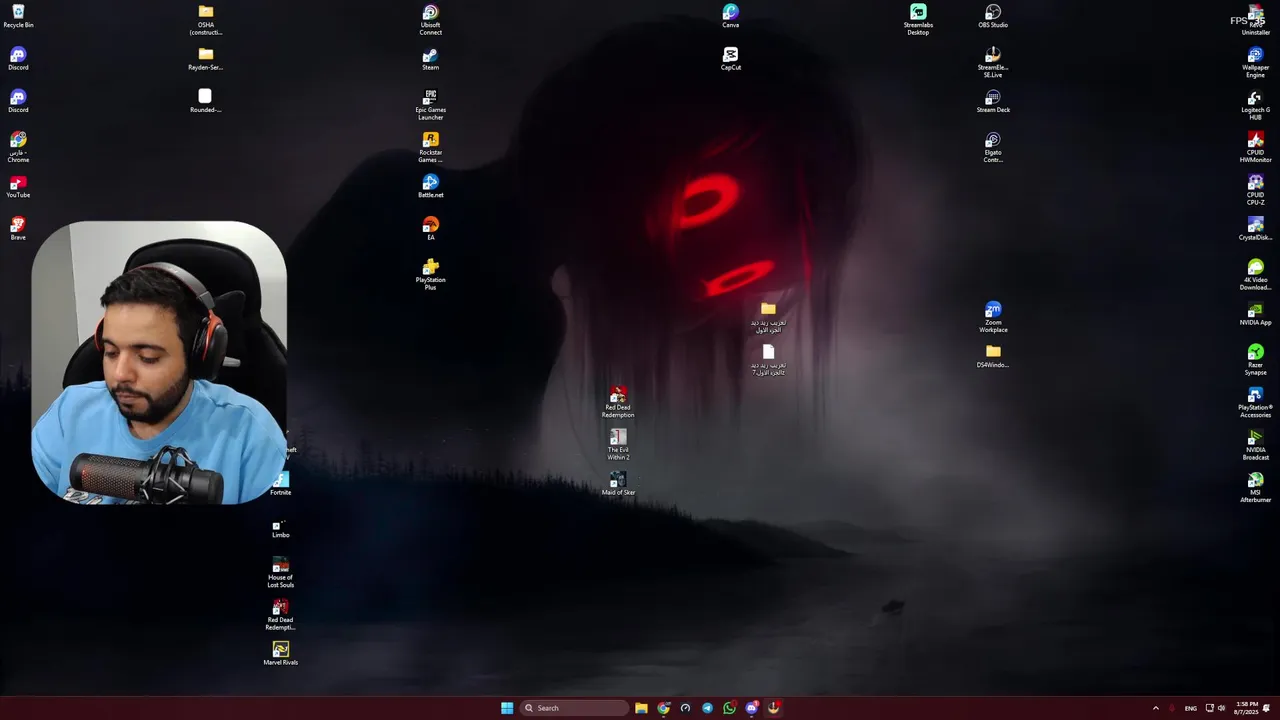
Task: Select the Battle.net shortcut
Action: [430, 187]
